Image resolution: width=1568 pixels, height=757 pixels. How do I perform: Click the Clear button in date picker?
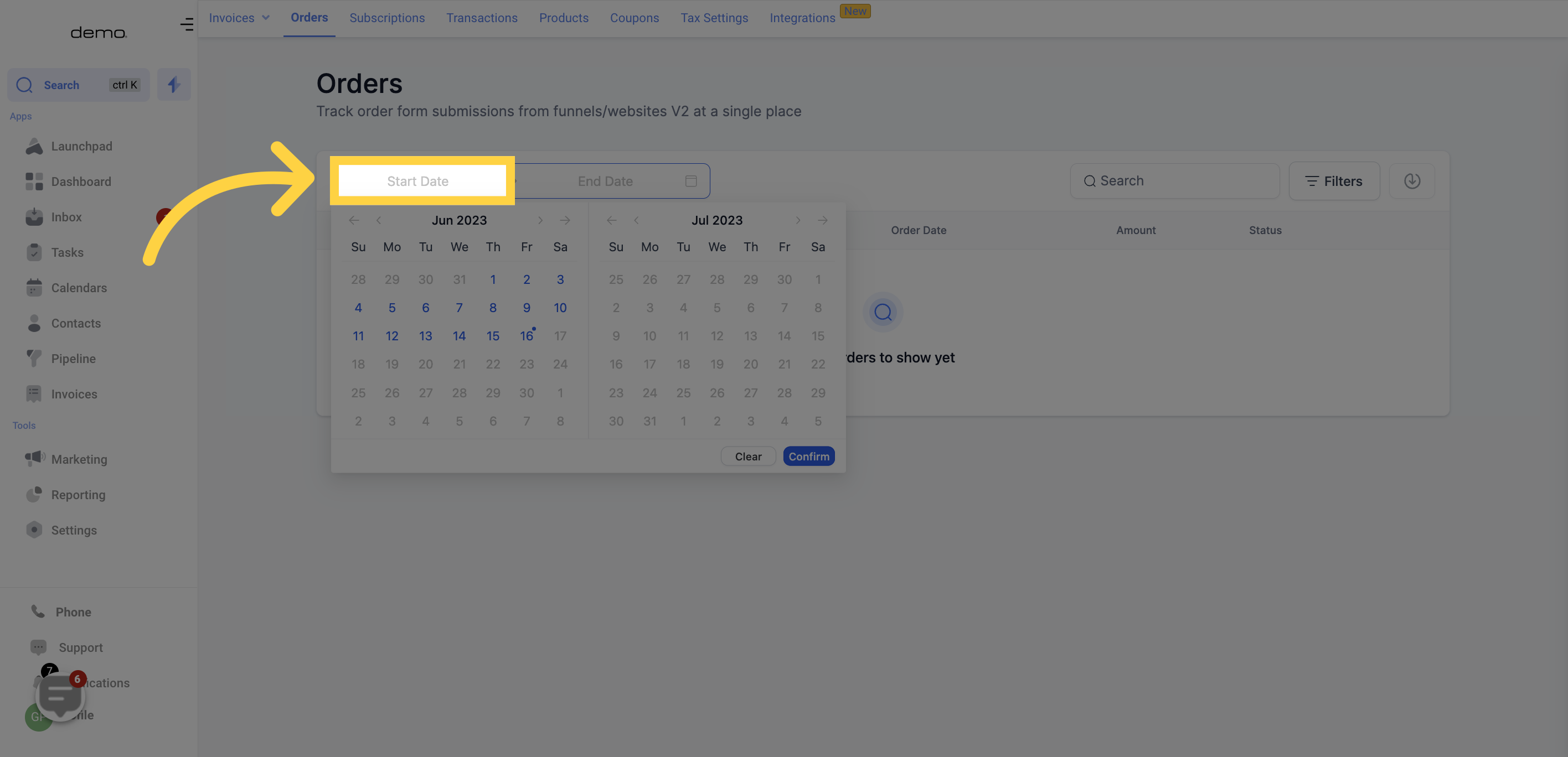(x=748, y=457)
